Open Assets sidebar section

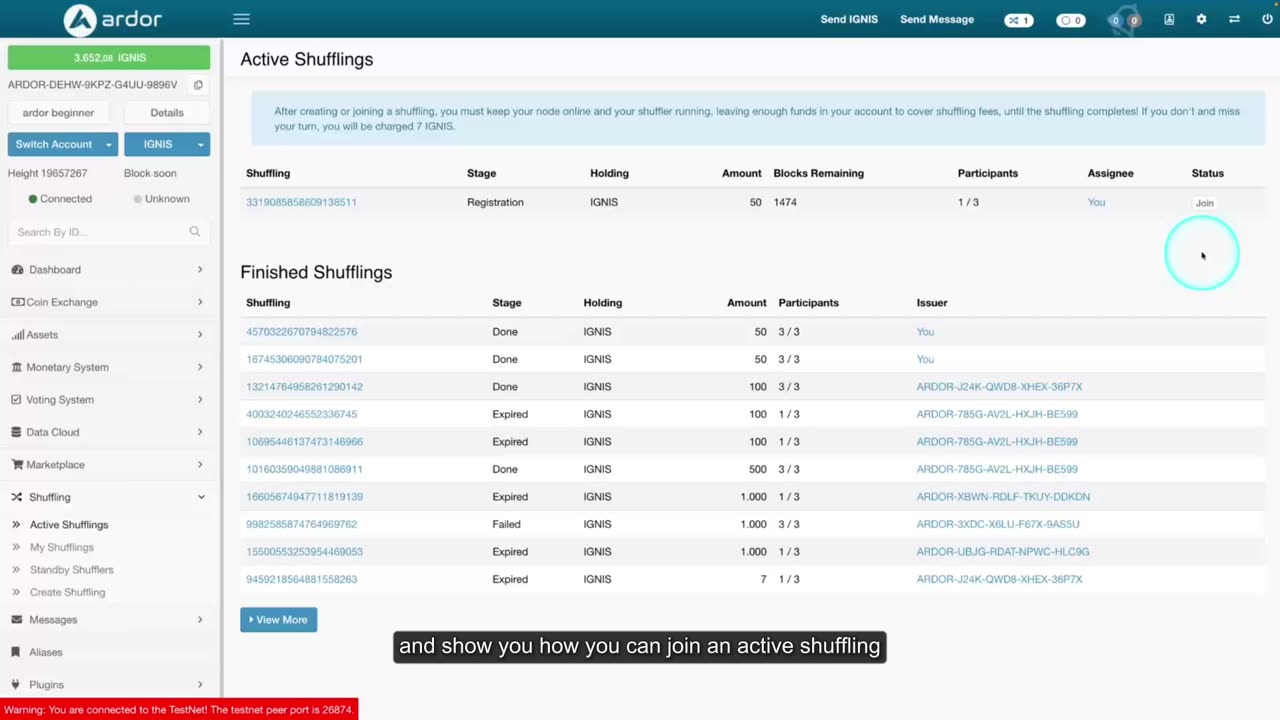pos(108,335)
